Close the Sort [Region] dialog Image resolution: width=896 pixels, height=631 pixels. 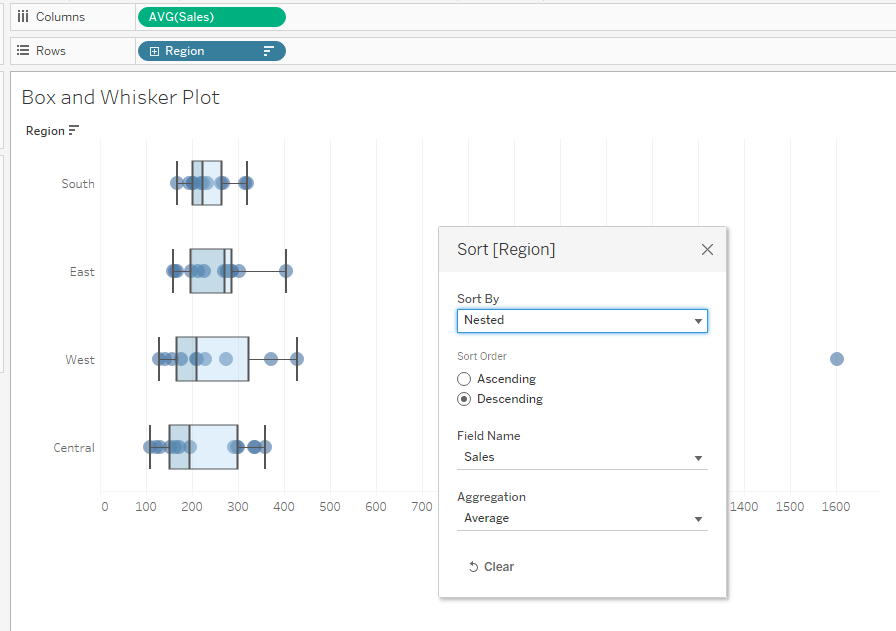[707, 250]
